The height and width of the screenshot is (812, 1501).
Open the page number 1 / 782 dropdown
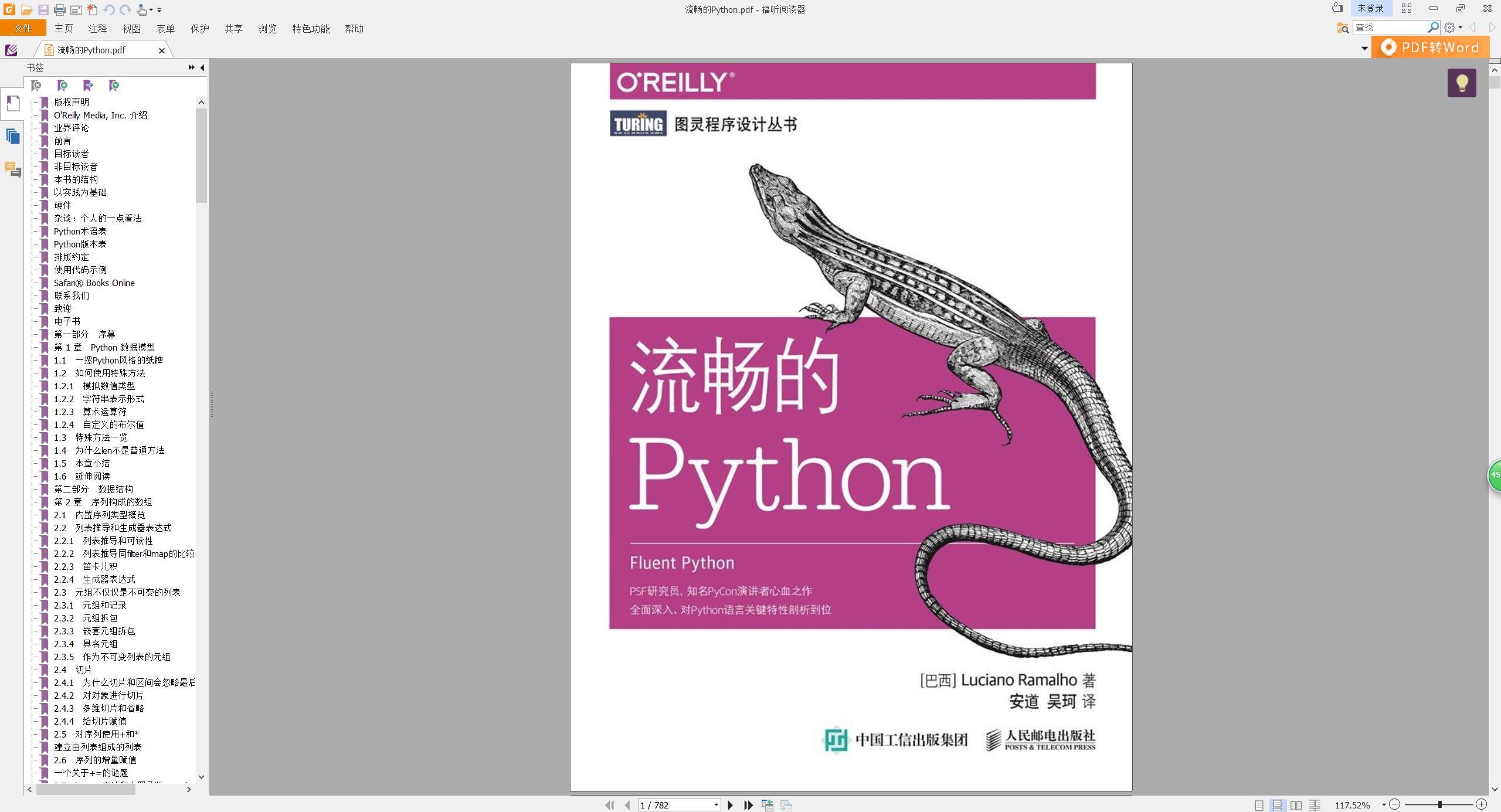pos(716,805)
